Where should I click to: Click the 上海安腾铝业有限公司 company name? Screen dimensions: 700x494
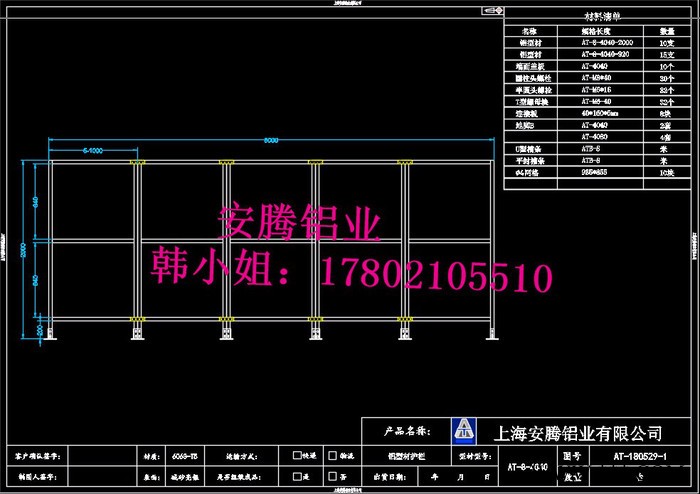579,432
